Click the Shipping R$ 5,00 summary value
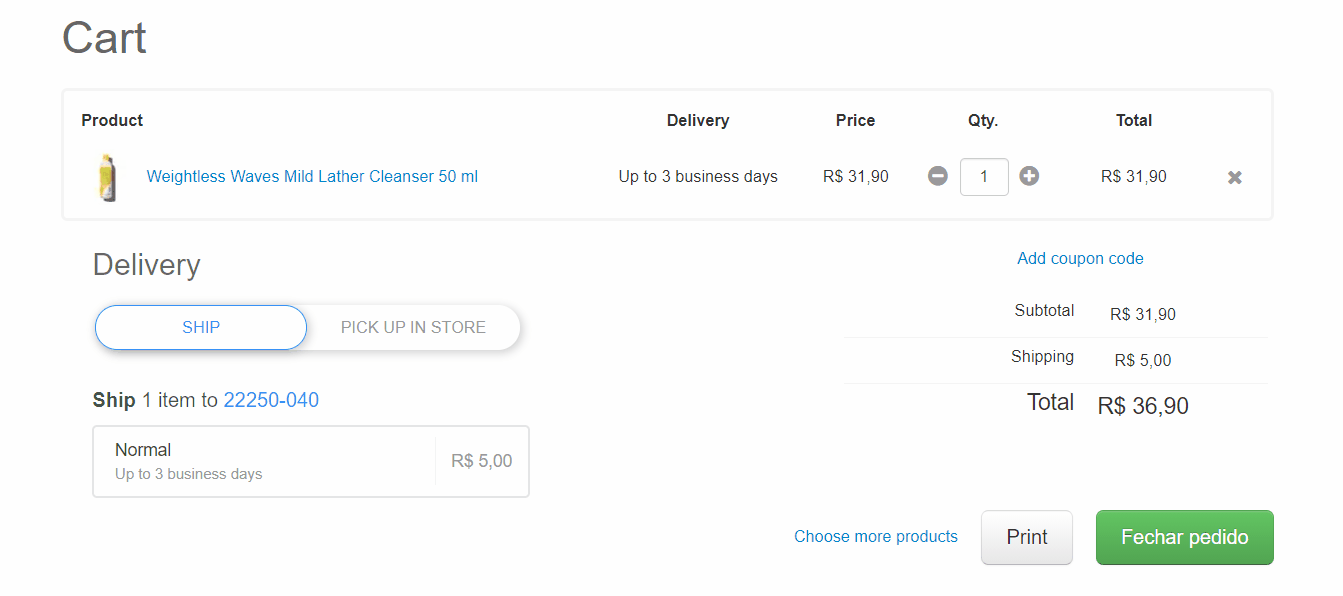Image resolution: width=1343 pixels, height=596 pixels. click(x=1143, y=361)
